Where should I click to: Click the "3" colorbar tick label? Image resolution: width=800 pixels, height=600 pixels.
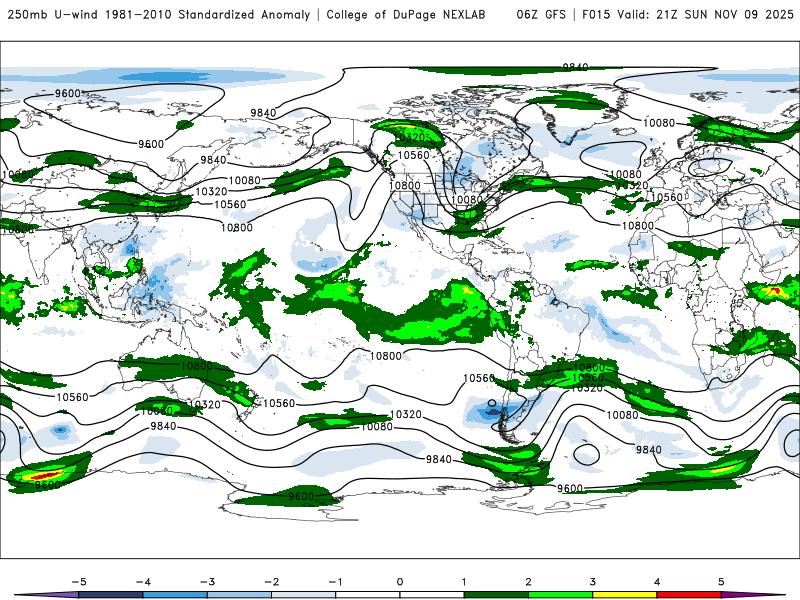click(x=593, y=582)
